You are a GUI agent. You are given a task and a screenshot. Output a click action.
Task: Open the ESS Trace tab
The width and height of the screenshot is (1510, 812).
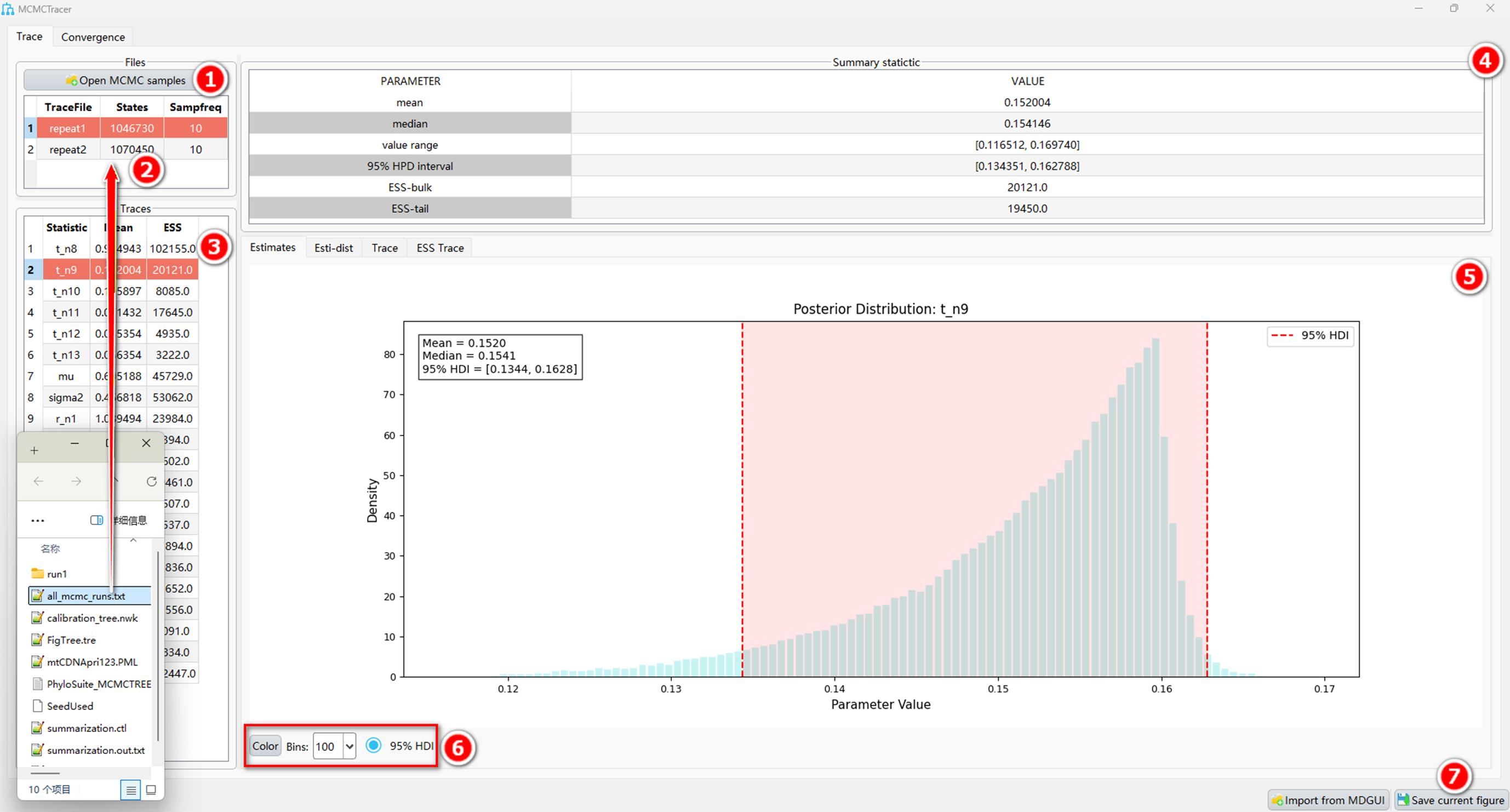tap(440, 248)
